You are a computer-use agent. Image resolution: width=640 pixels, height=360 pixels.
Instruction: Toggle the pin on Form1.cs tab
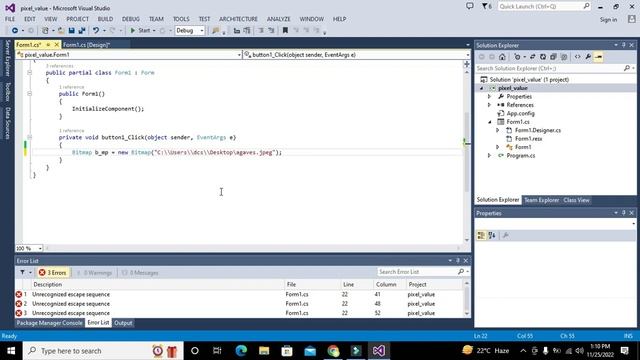coord(48,44)
